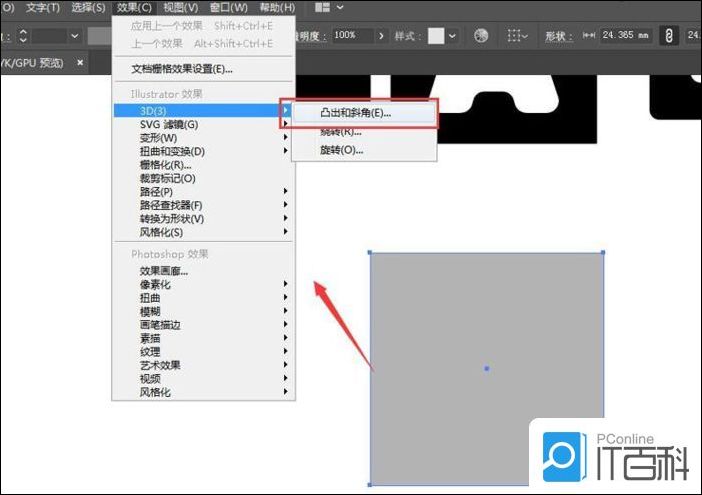Expand the opacity slider arrow
Viewport: 702px width, 495px height.
tap(381, 36)
